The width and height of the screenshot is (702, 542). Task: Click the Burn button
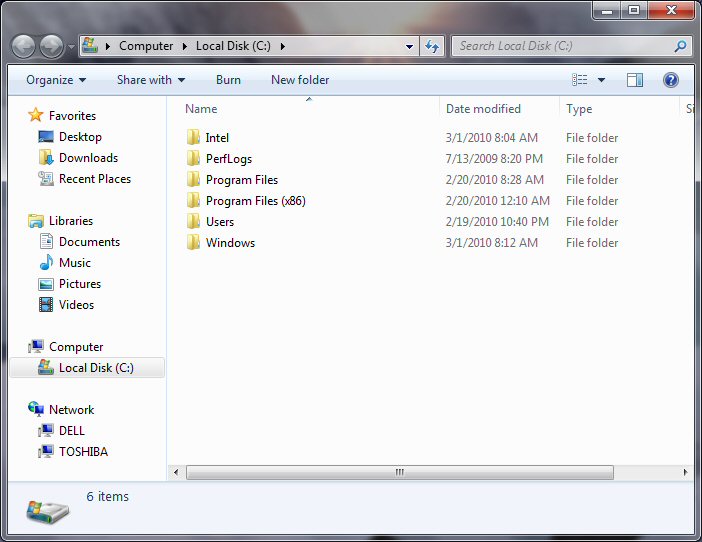click(228, 80)
